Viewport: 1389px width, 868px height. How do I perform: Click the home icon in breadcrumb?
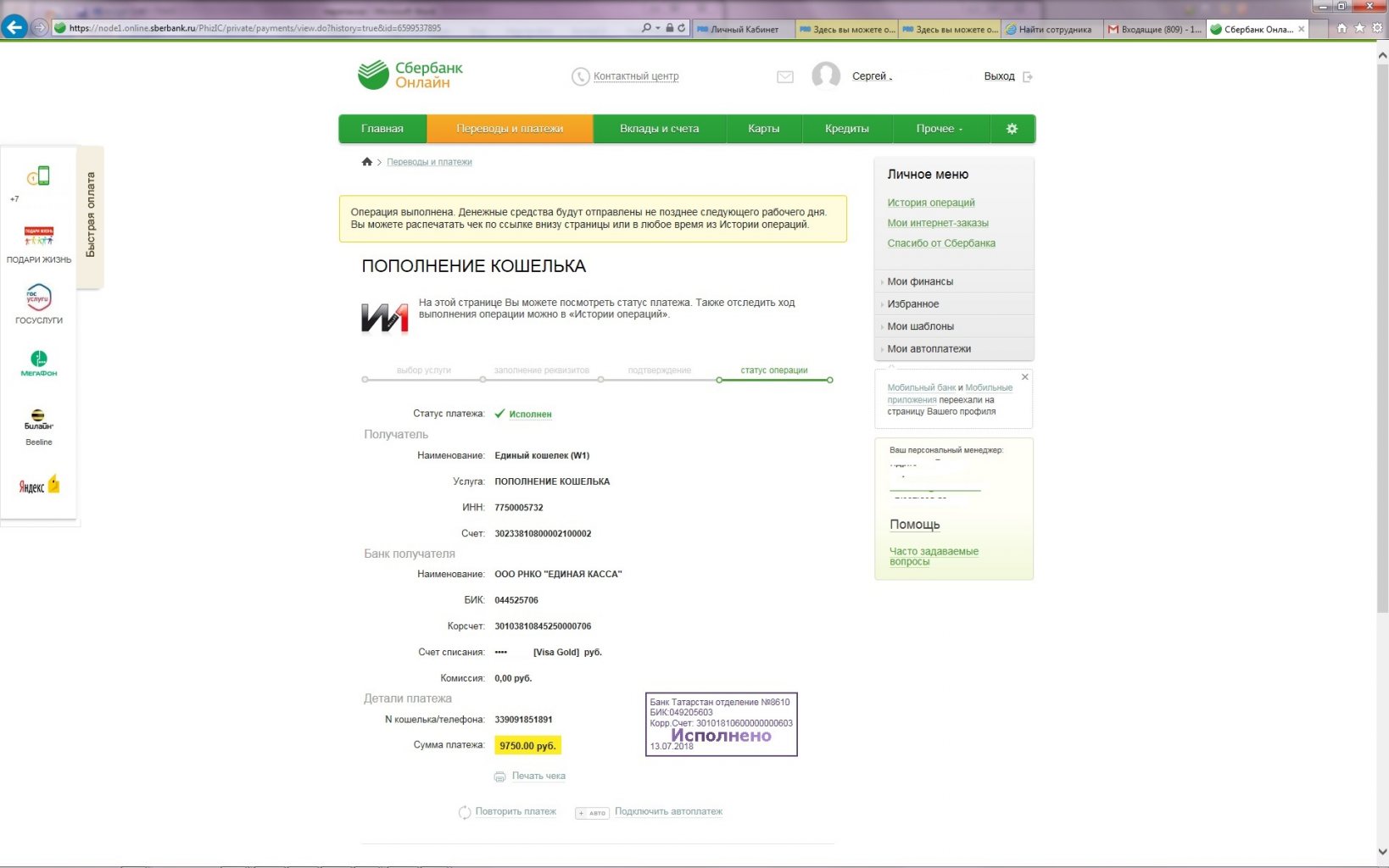click(x=367, y=162)
